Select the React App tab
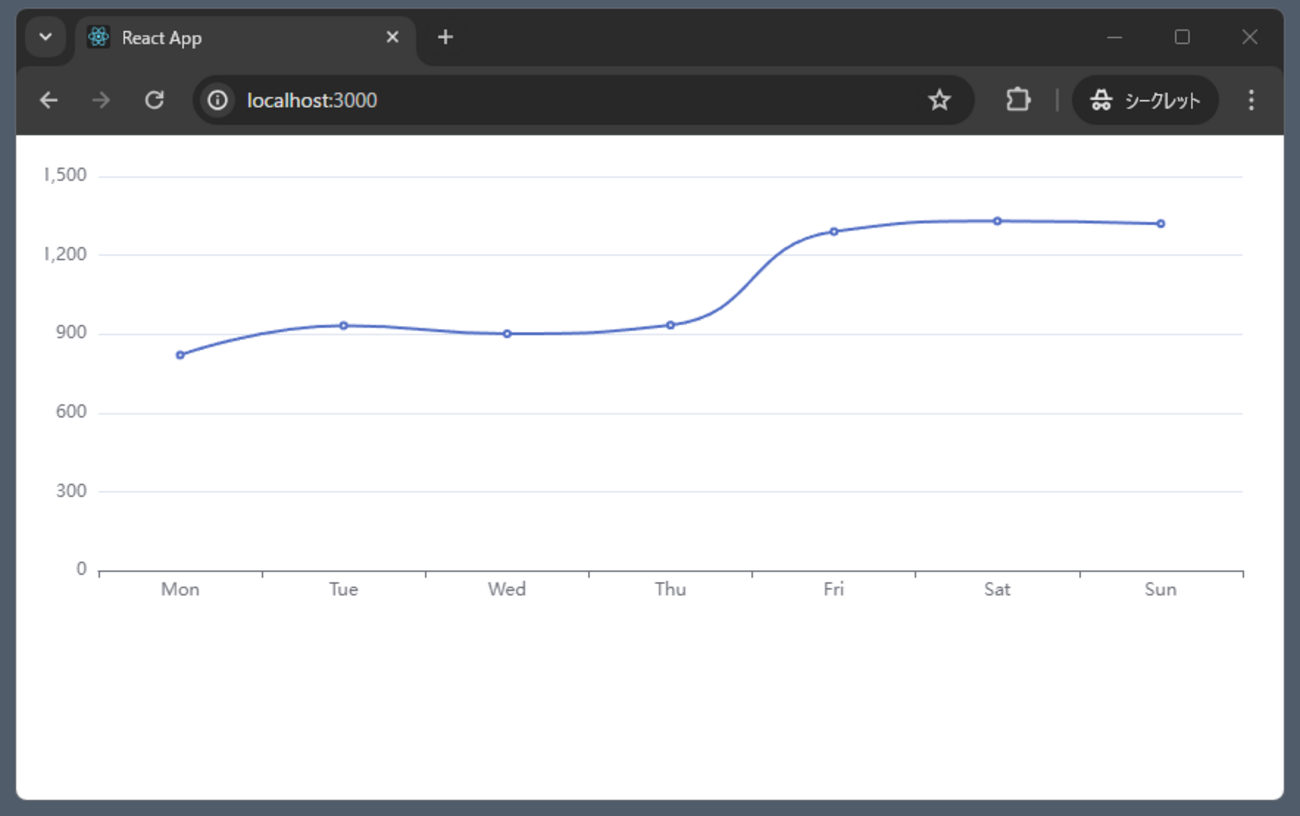This screenshot has height=816, width=1300. pyautogui.click(x=230, y=38)
